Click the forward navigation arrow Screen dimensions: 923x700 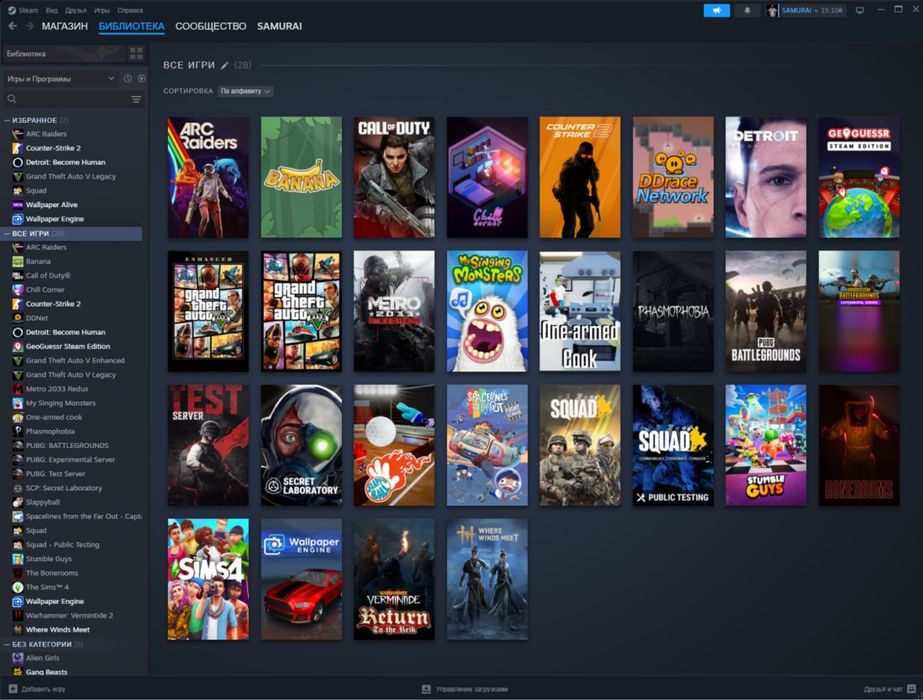tap(29, 26)
